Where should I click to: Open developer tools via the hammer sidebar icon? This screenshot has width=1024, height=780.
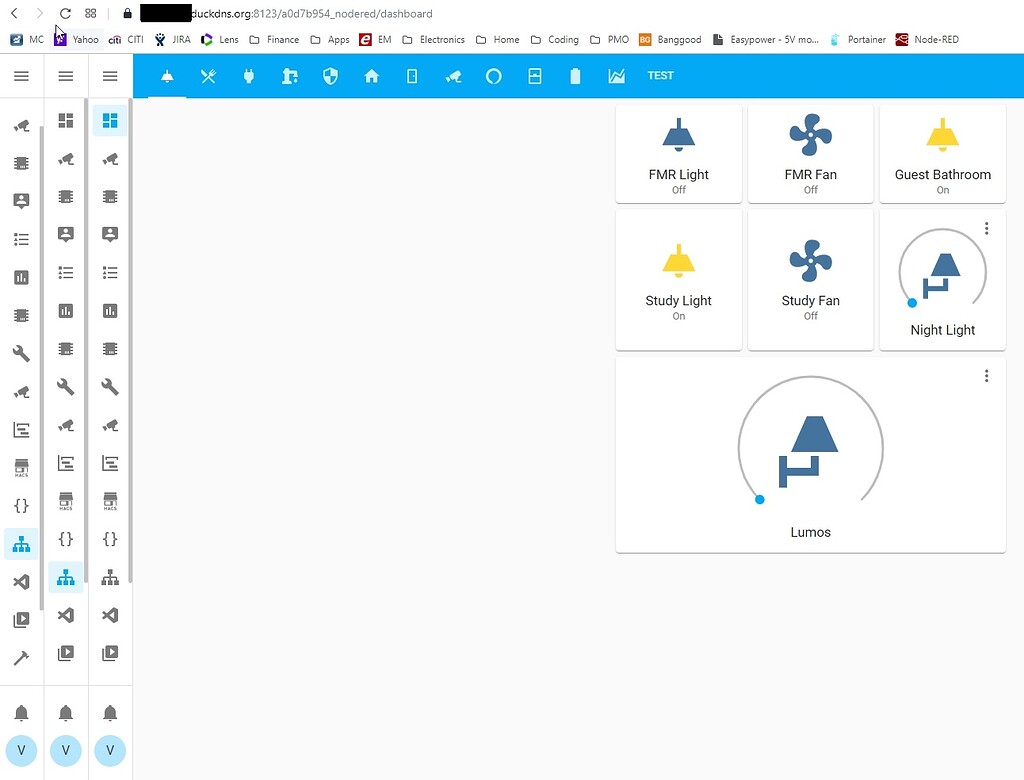tap(21, 657)
